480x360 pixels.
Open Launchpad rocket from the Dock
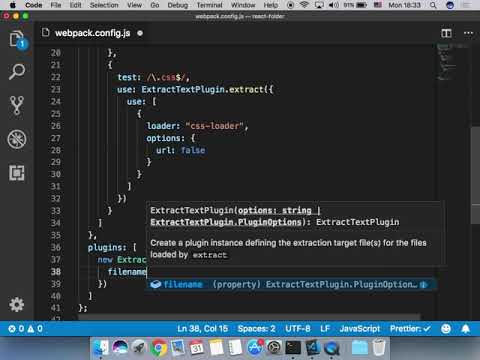point(139,348)
